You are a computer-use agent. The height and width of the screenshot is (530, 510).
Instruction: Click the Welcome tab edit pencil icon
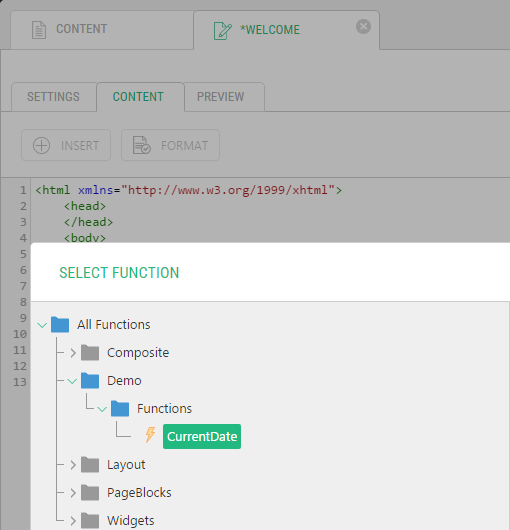click(x=223, y=31)
